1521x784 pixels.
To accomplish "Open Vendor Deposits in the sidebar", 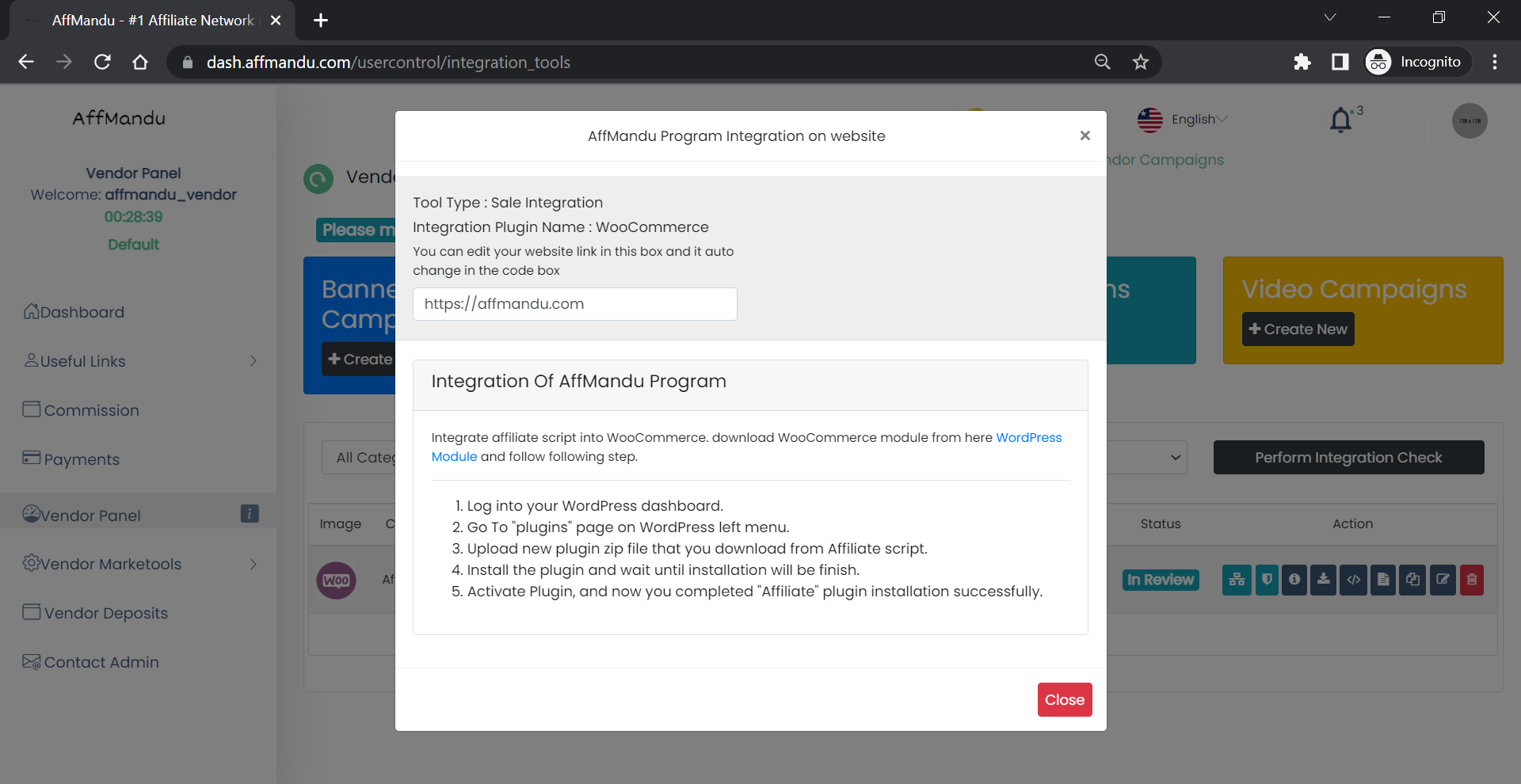I will [95, 613].
